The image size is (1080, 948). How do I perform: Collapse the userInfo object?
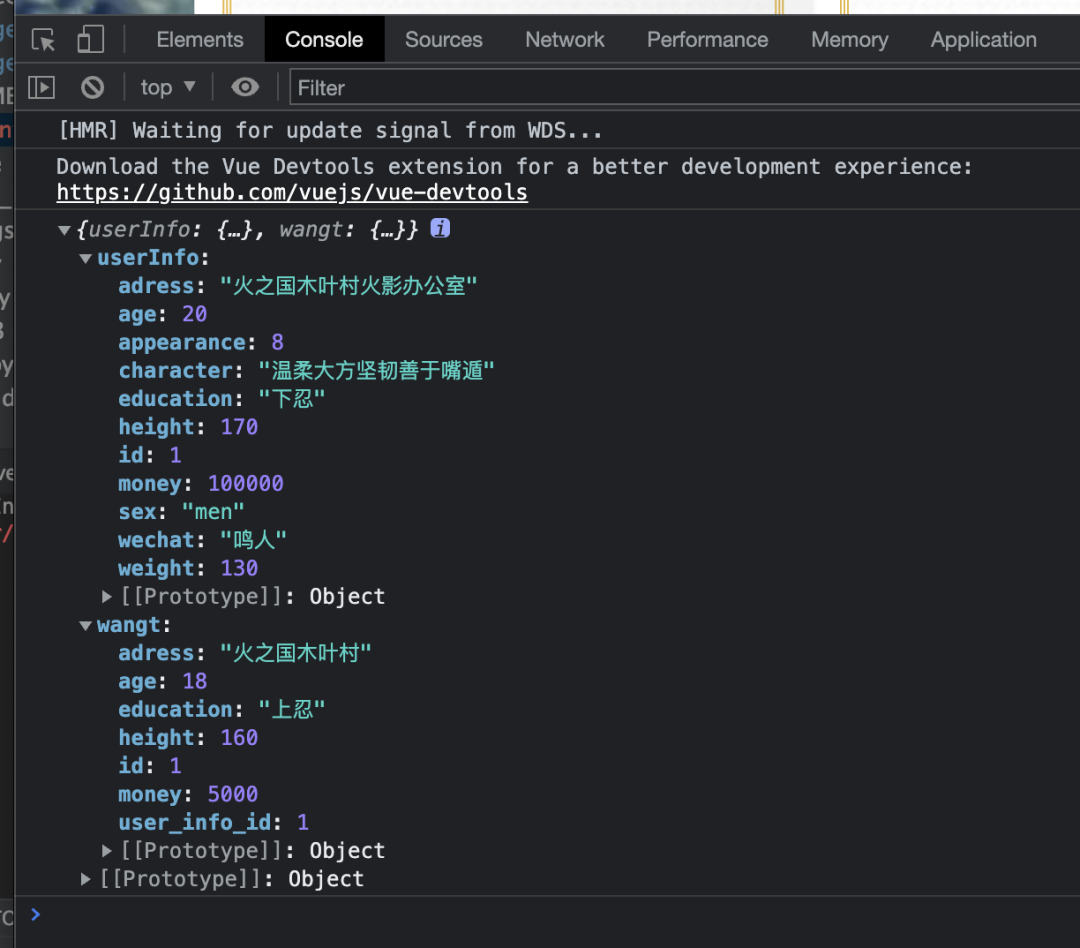[85, 258]
